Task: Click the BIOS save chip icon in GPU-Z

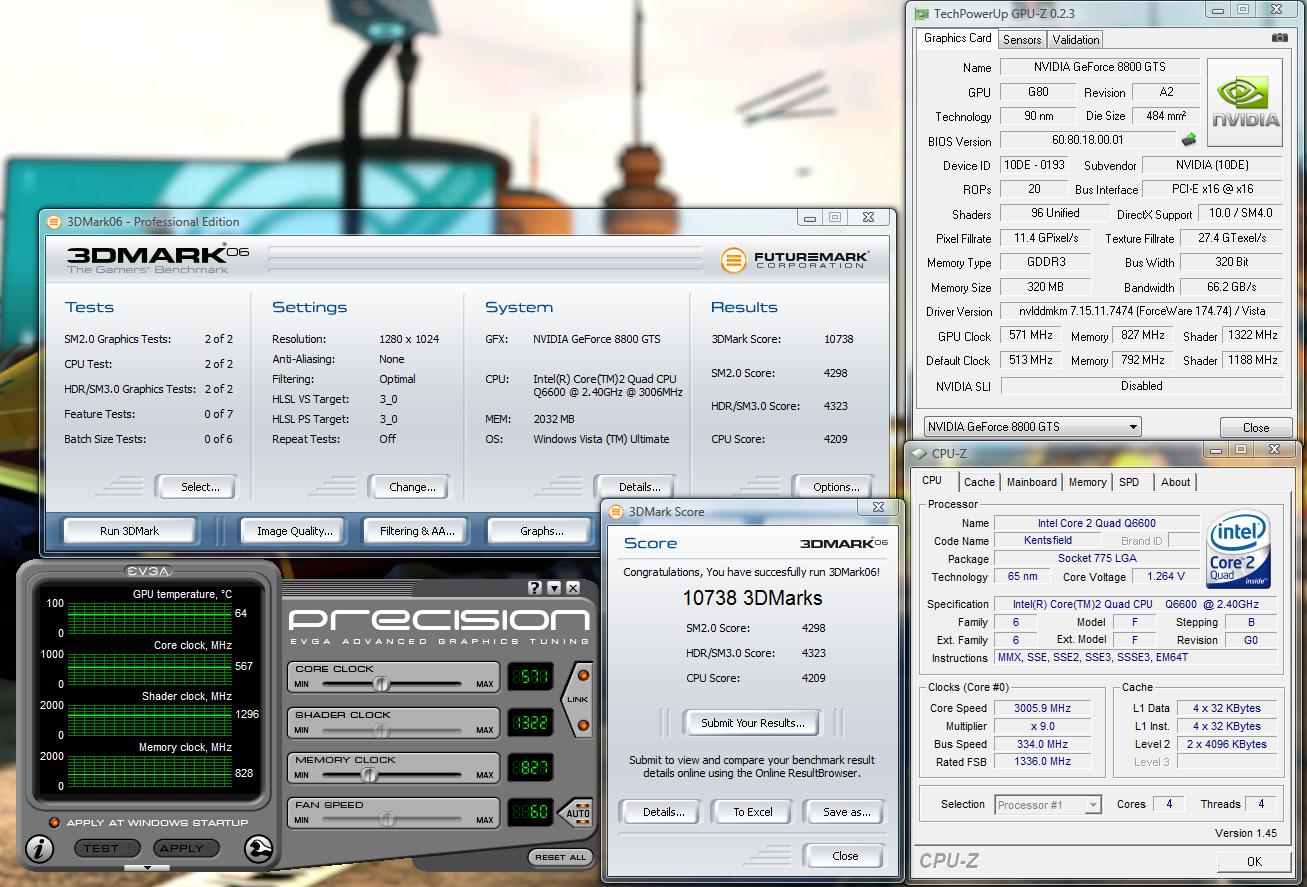Action: point(1189,140)
